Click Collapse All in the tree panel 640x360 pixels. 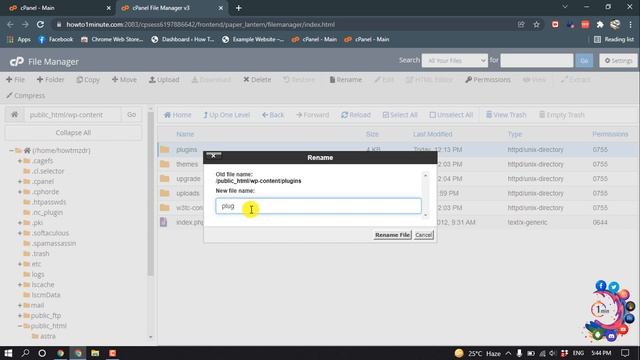[x=73, y=133]
